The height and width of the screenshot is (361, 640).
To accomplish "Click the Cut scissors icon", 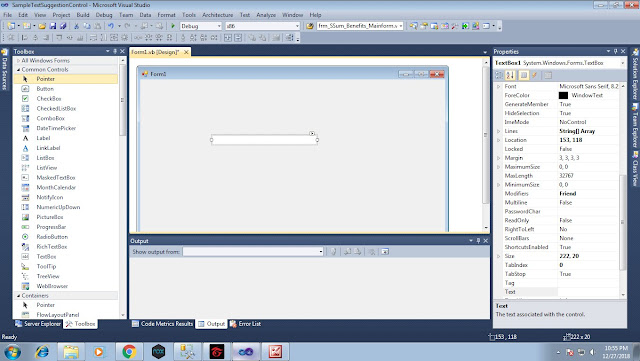I will coord(76,26).
